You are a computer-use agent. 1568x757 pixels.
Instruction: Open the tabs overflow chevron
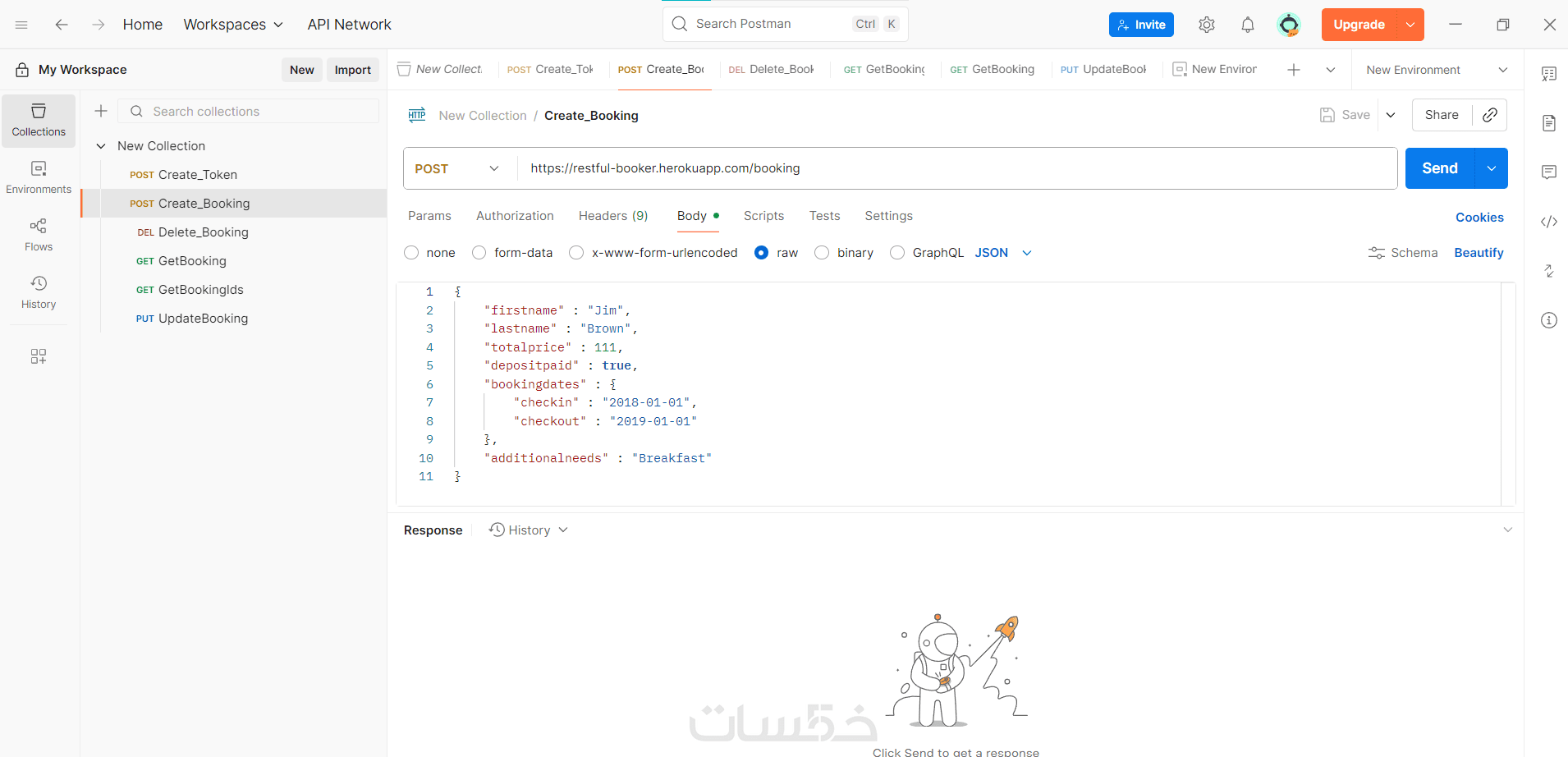(x=1331, y=70)
